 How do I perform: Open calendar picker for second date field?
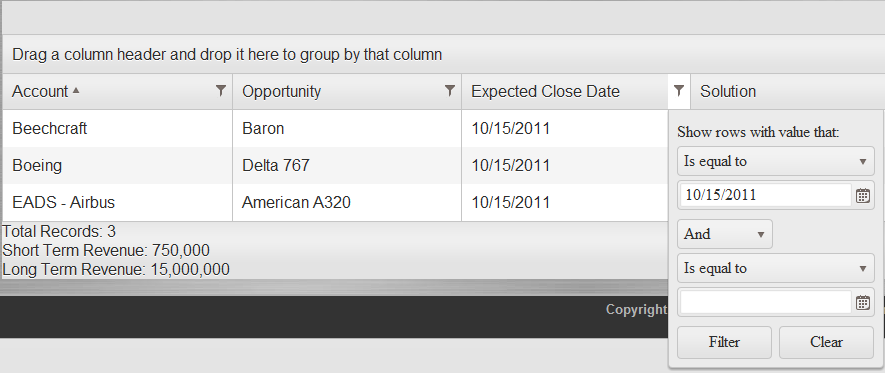tap(862, 303)
